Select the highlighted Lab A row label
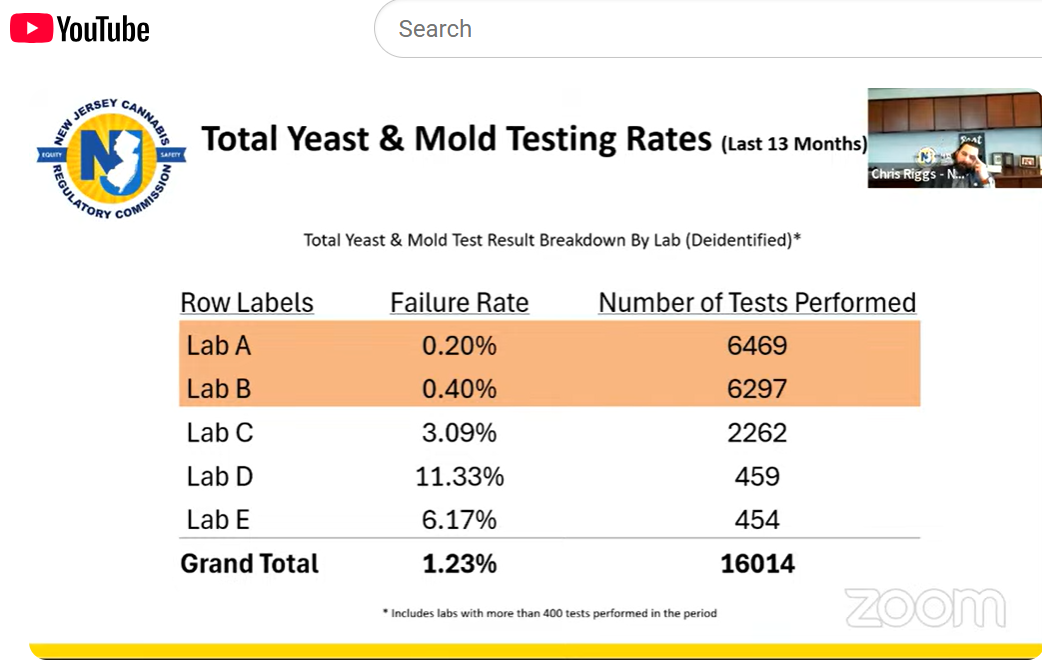The height and width of the screenshot is (666, 1042). [x=219, y=346]
